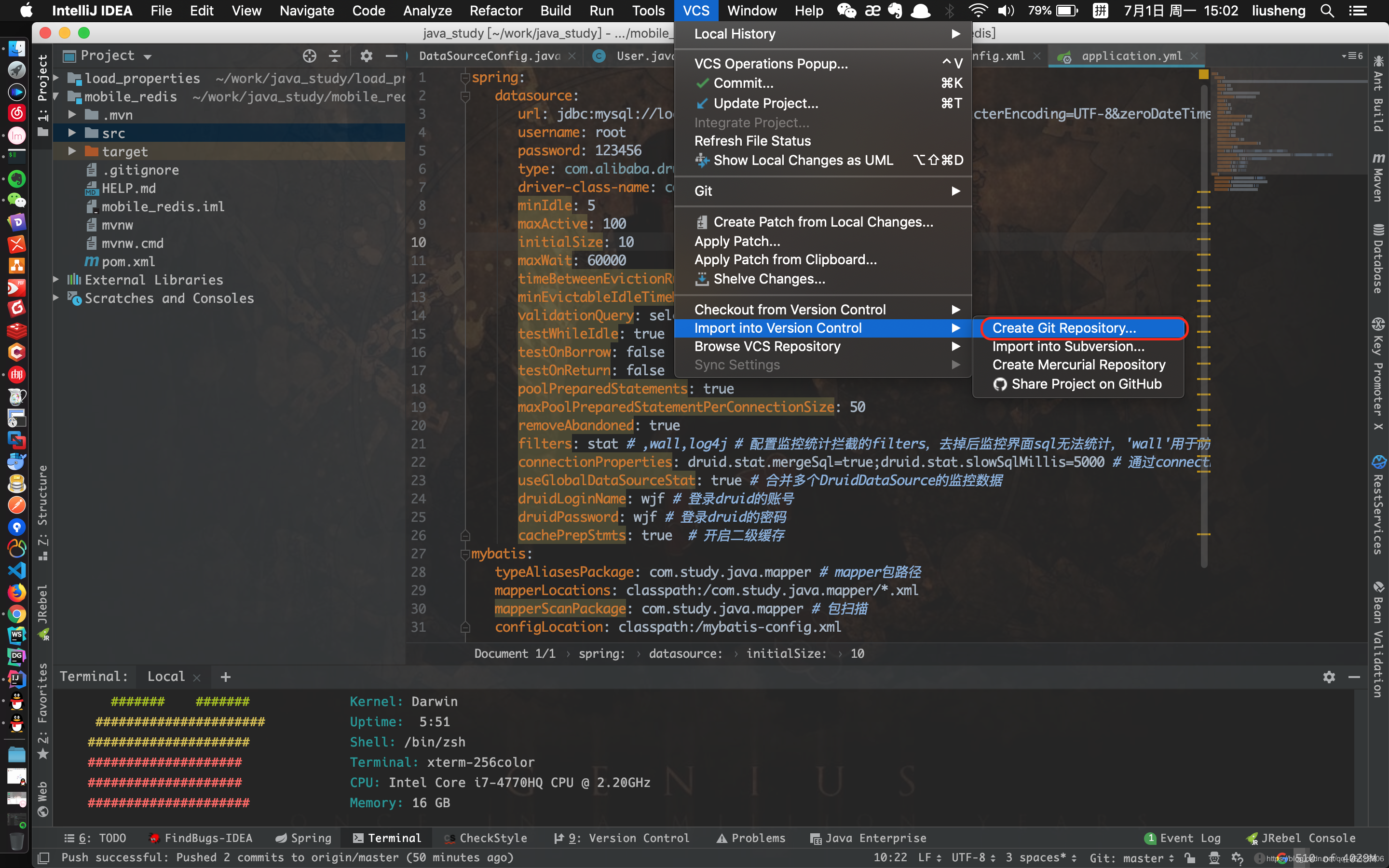The width and height of the screenshot is (1389, 868).
Task: Close the Local terminal tab
Action: [x=197, y=678]
